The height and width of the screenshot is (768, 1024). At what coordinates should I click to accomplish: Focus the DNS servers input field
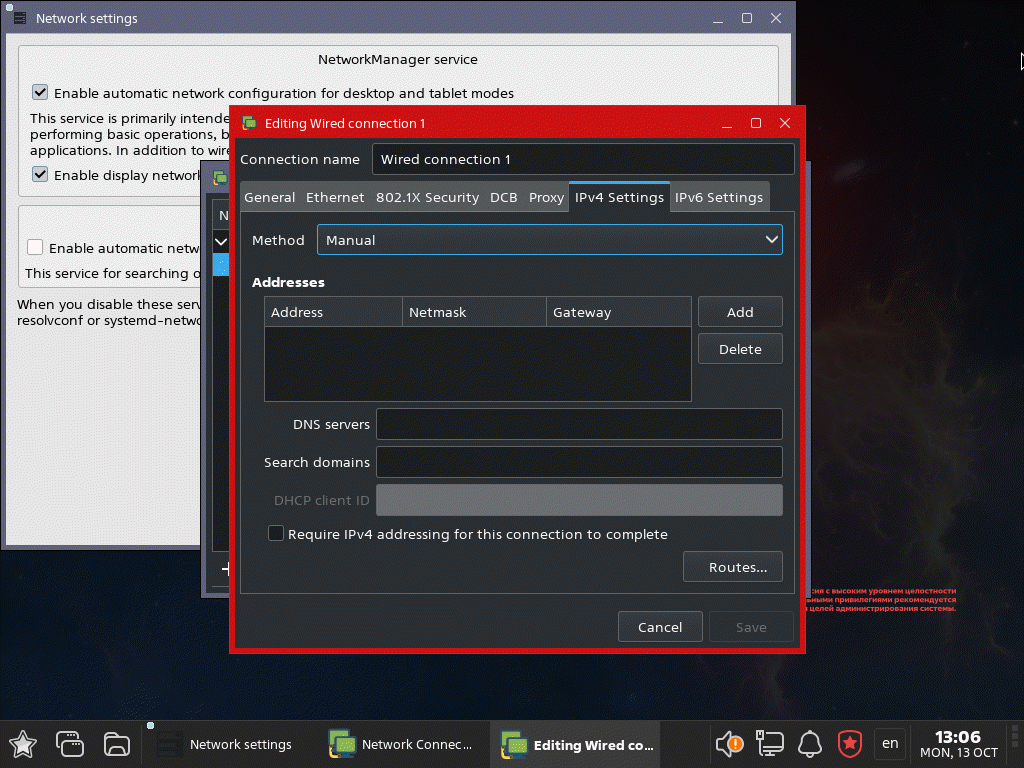578,424
